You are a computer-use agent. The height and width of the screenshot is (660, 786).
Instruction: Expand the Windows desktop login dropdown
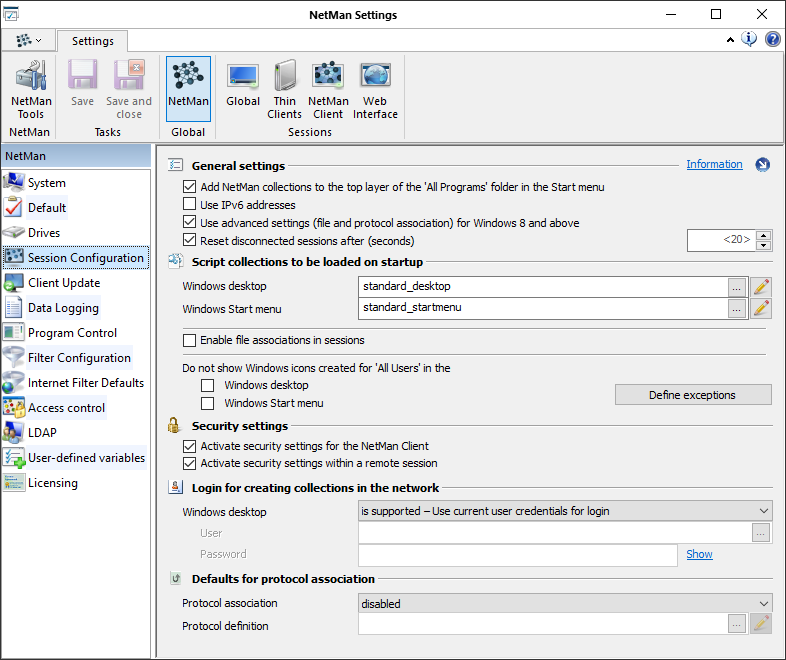[x=764, y=511]
